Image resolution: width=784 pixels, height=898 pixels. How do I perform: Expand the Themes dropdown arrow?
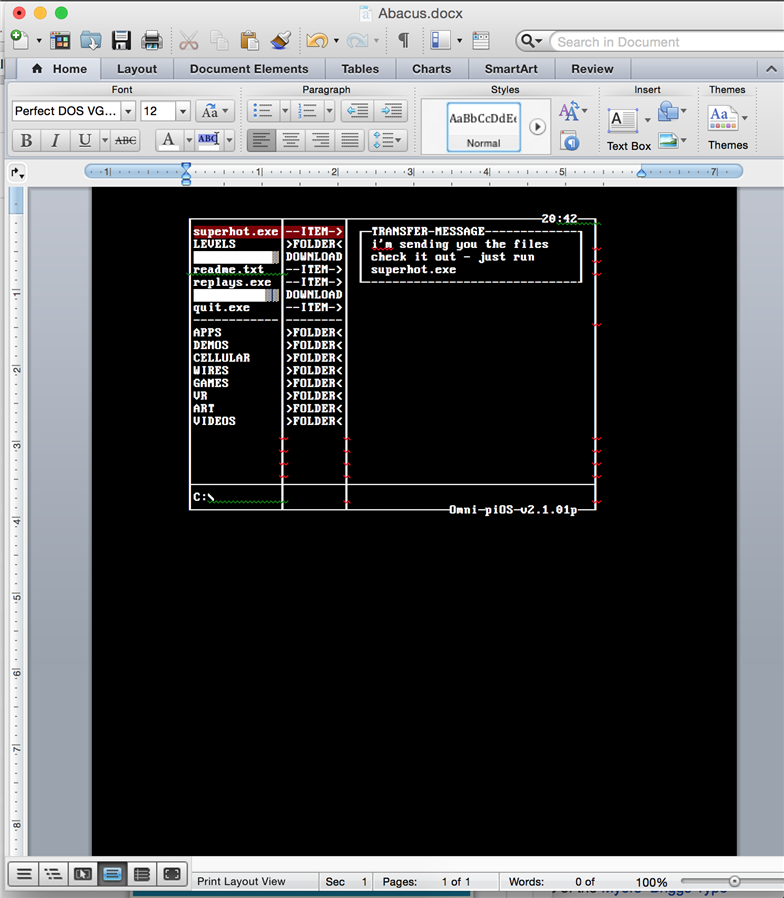click(744, 118)
